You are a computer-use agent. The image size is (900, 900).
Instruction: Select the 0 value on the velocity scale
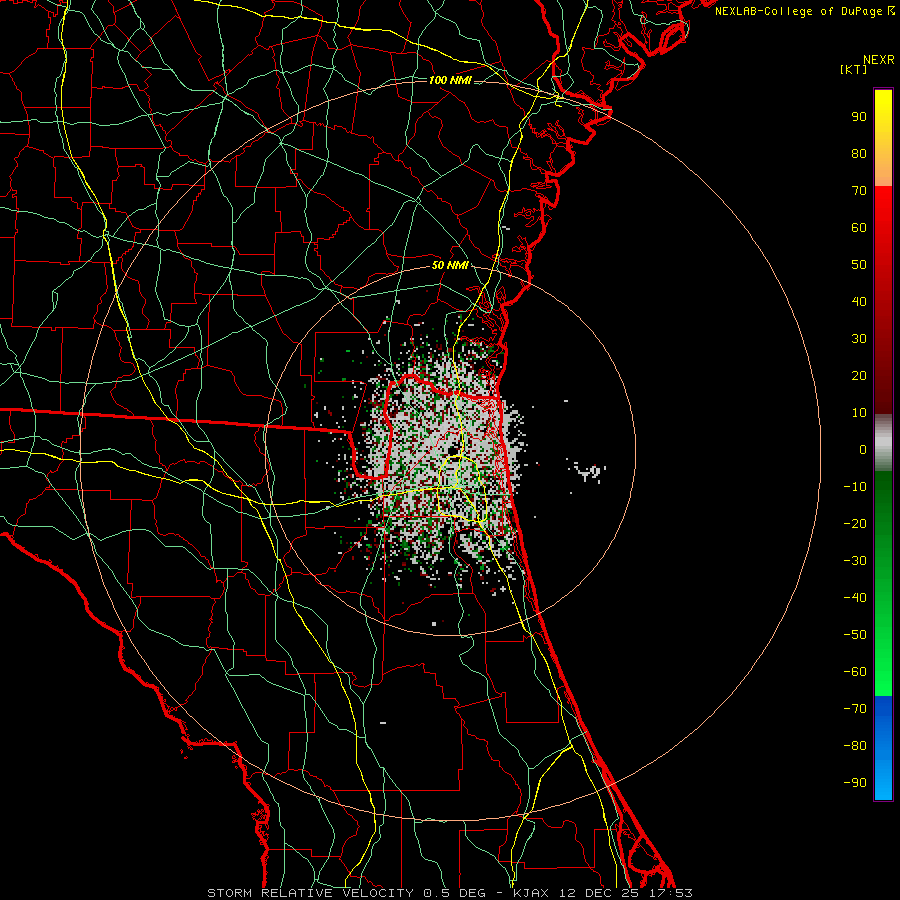click(x=863, y=450)
